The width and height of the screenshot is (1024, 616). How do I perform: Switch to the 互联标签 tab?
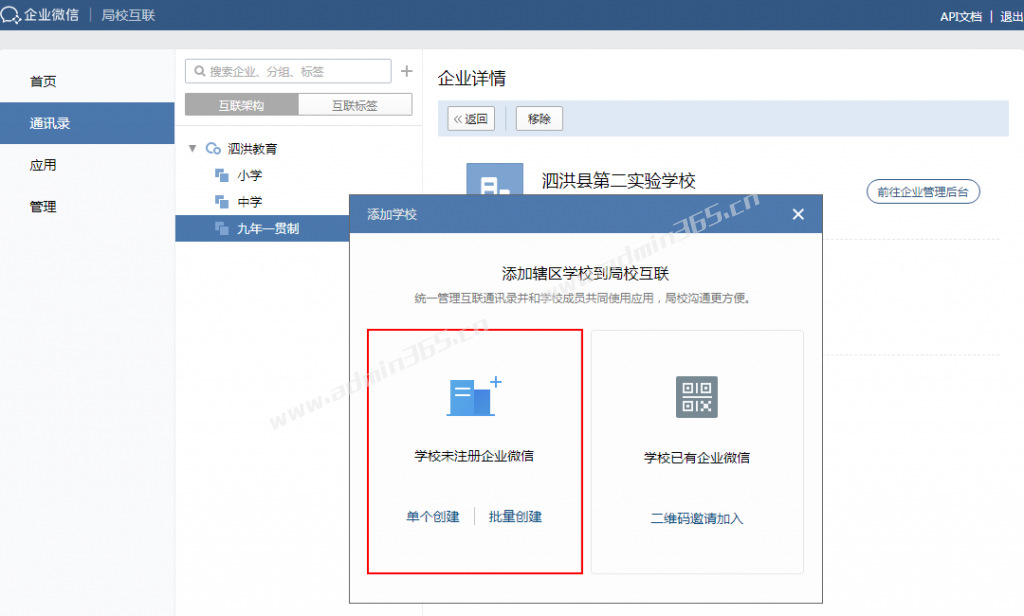[355, 105]
